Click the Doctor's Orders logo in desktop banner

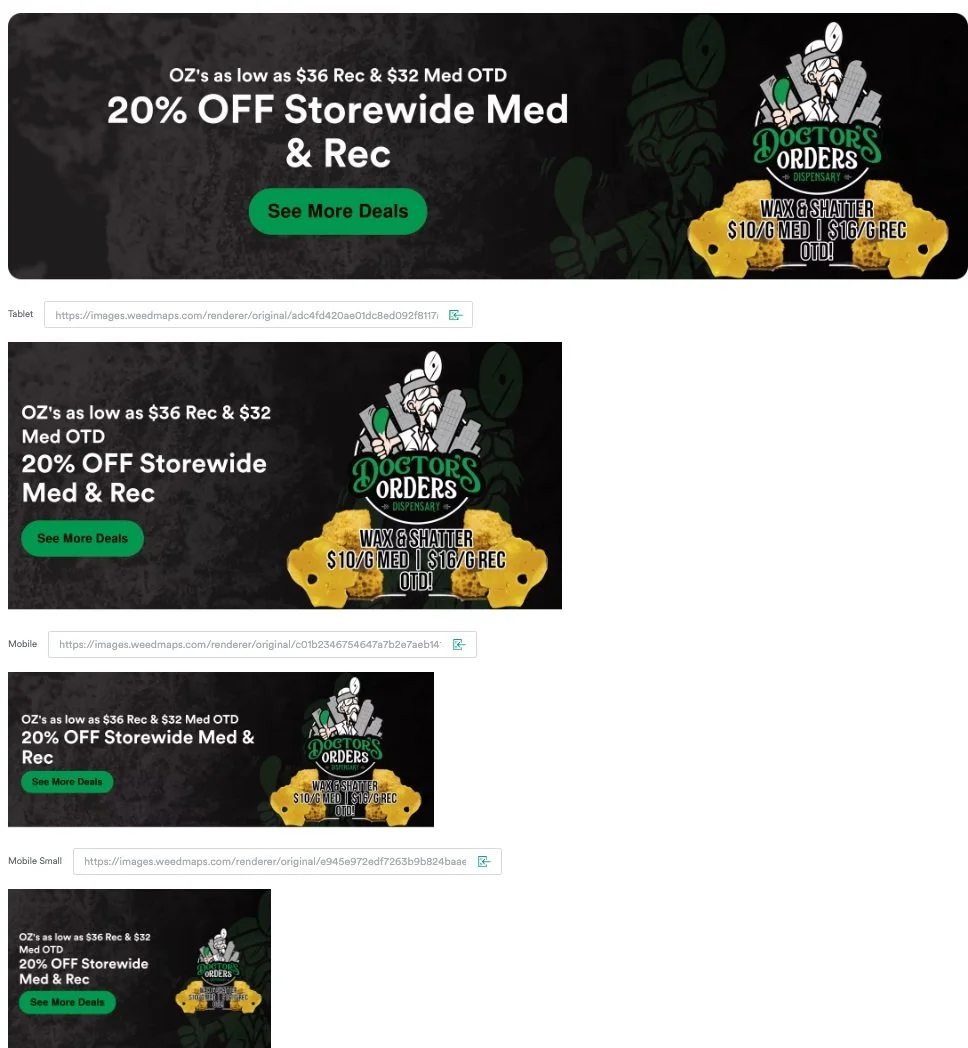pos(817,106)
